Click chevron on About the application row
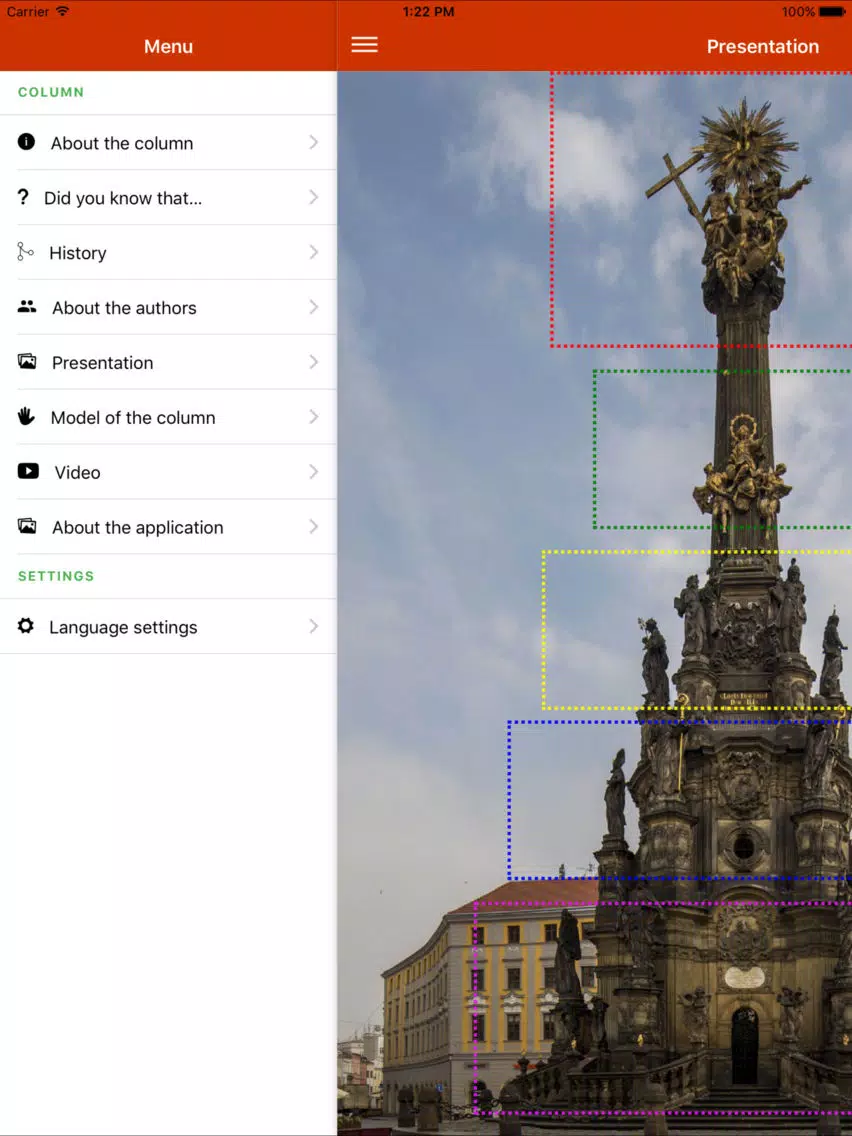This screenshot has height=1136, width=852. tap(314, 527)
